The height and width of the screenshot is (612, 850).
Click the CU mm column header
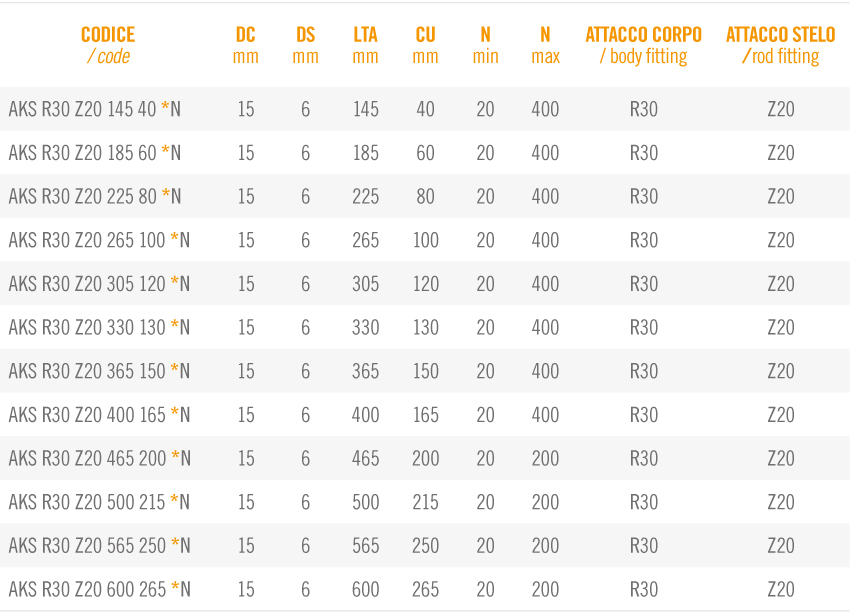(425, 46)
